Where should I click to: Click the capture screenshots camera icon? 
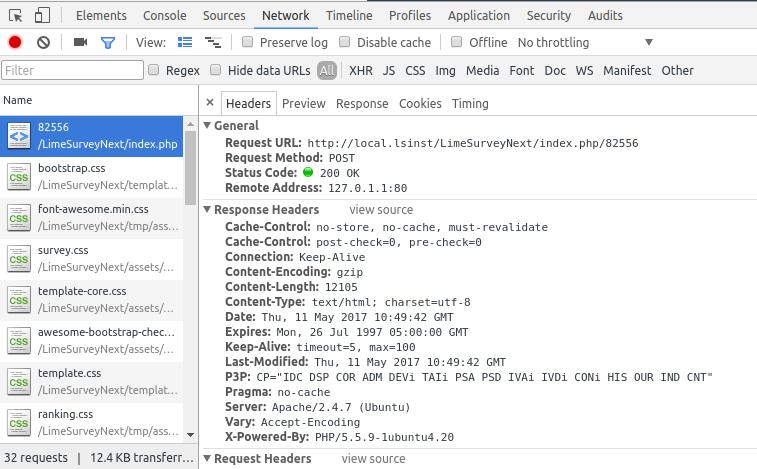click(81, 42)
